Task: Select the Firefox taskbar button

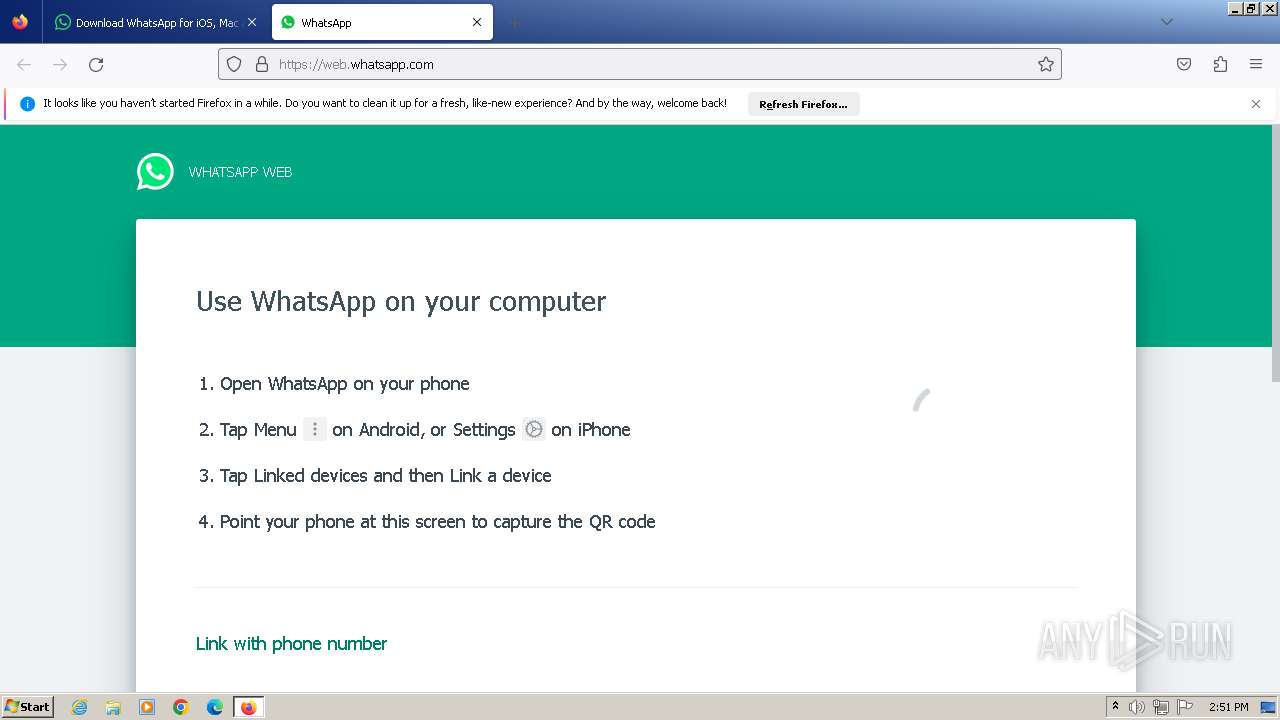Action: [x=248, y=707]
